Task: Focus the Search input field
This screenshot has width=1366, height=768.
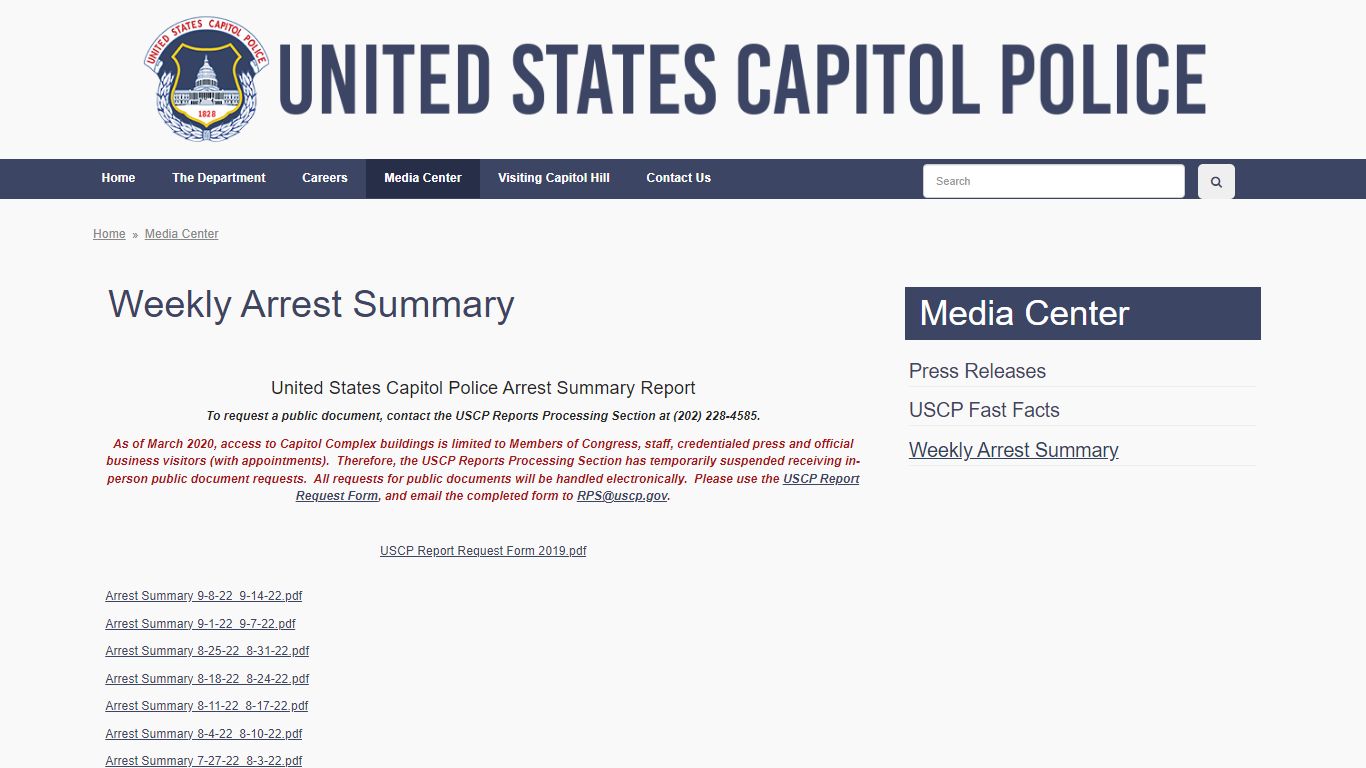Action: tap(1054, 181)
